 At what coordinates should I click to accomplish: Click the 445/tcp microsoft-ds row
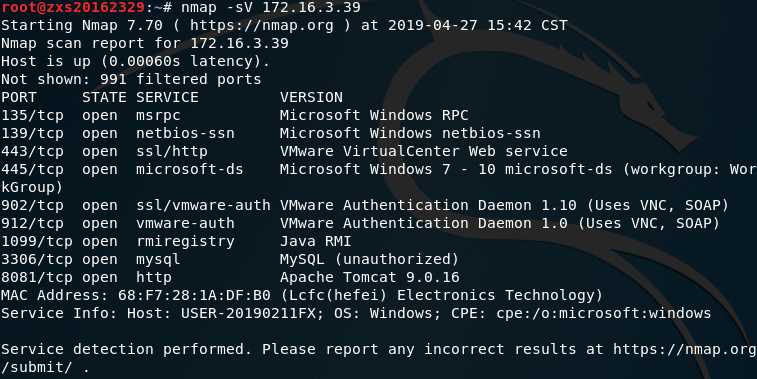click(378, 169)
